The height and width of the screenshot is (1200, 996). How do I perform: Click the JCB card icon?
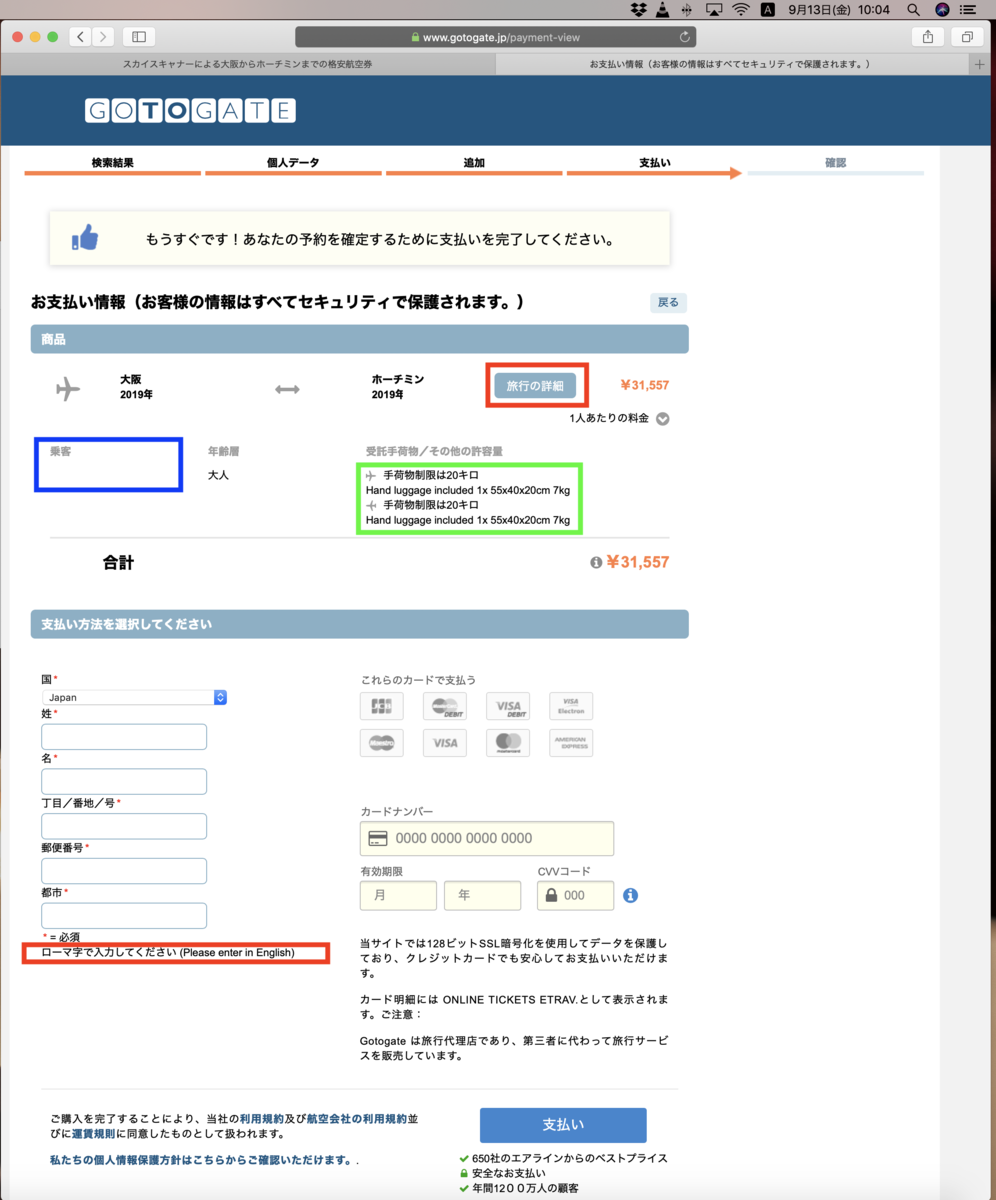pyautogui.click(x=381, y=706)
